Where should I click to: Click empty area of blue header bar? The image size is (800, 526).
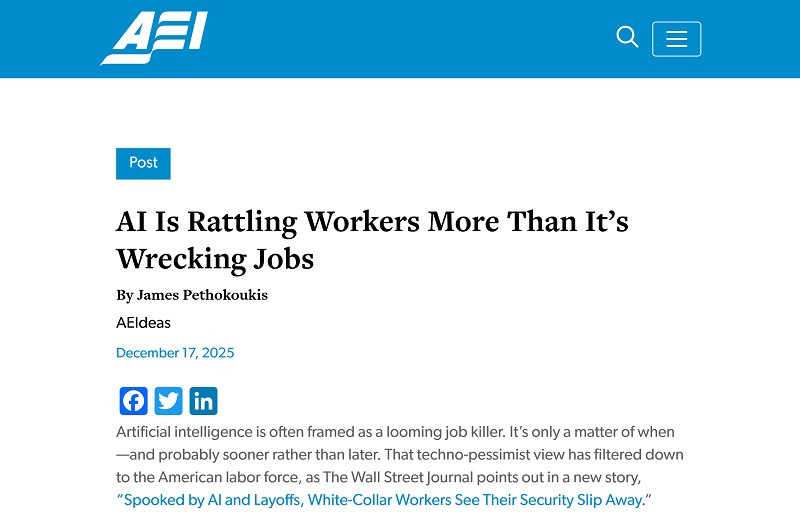[x=408, y=39]
